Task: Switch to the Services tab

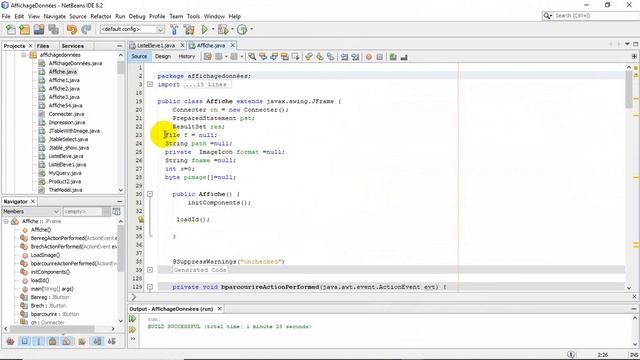Action: pyautogui.click(x=72, y=46)
